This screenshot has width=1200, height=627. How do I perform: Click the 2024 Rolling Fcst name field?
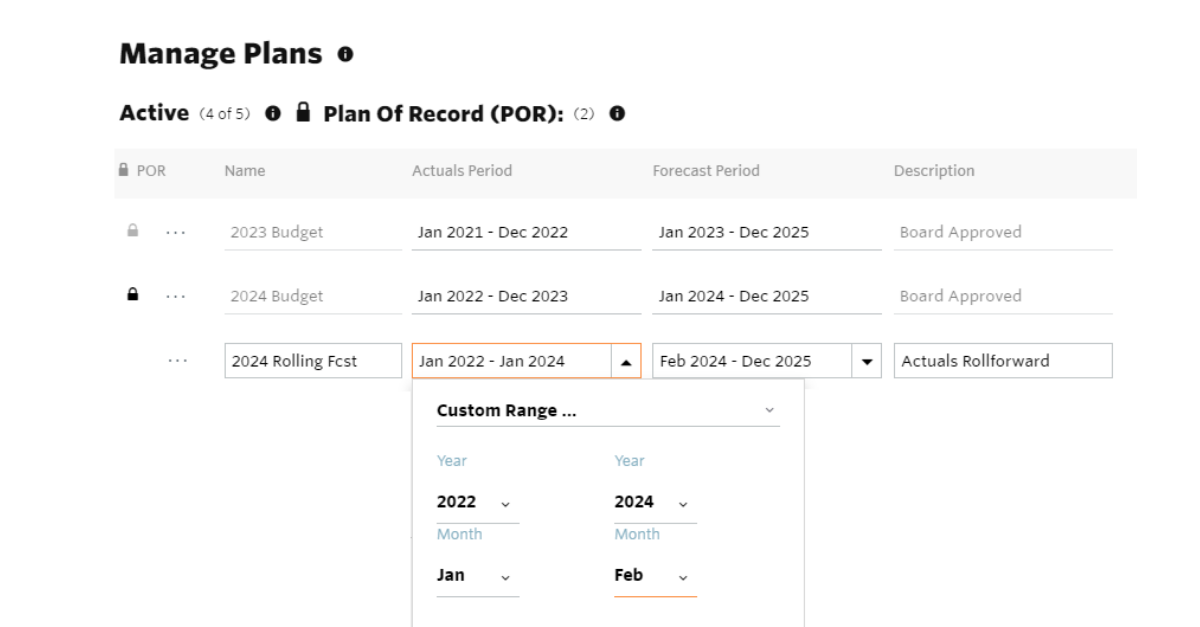click(313, 361)
